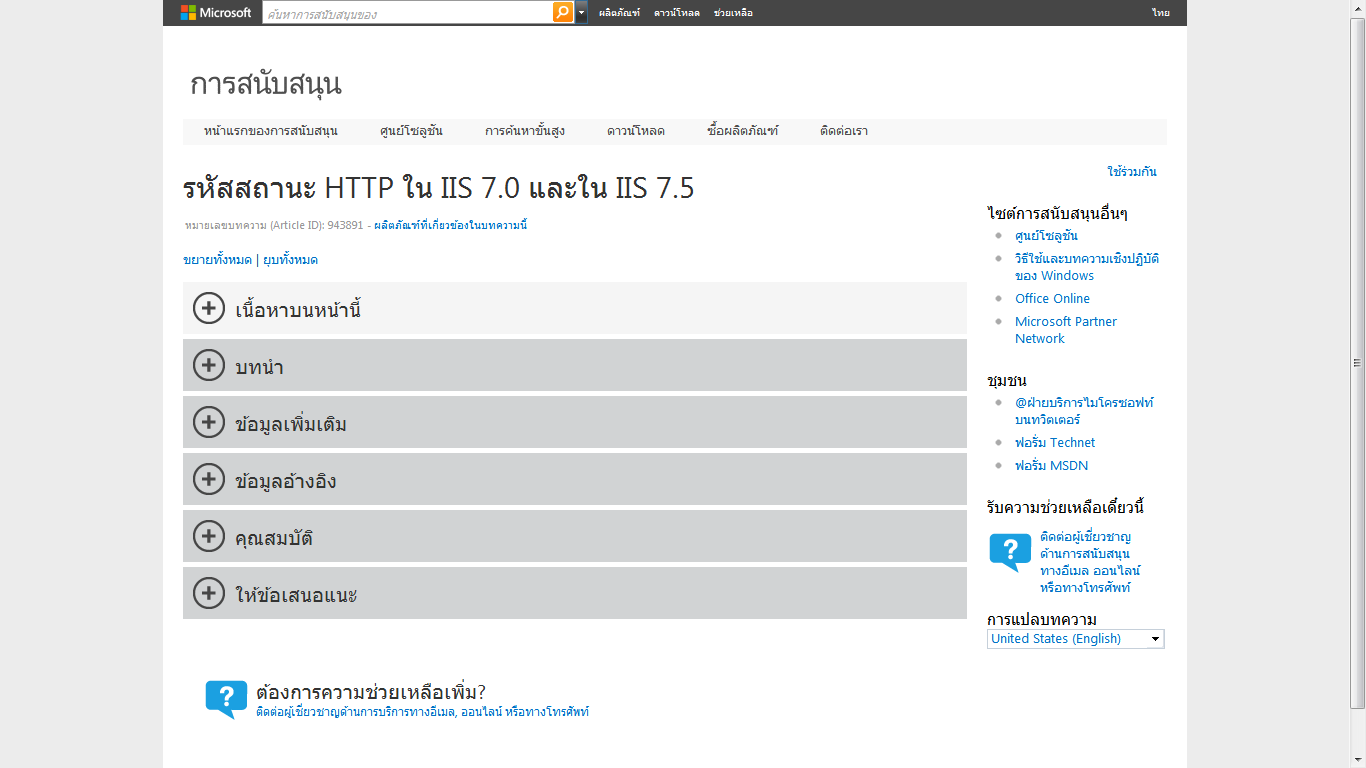Open the ฟอรัม Technet link
This screenshot has width=1366, height=768.
(x=1055, y=443)
